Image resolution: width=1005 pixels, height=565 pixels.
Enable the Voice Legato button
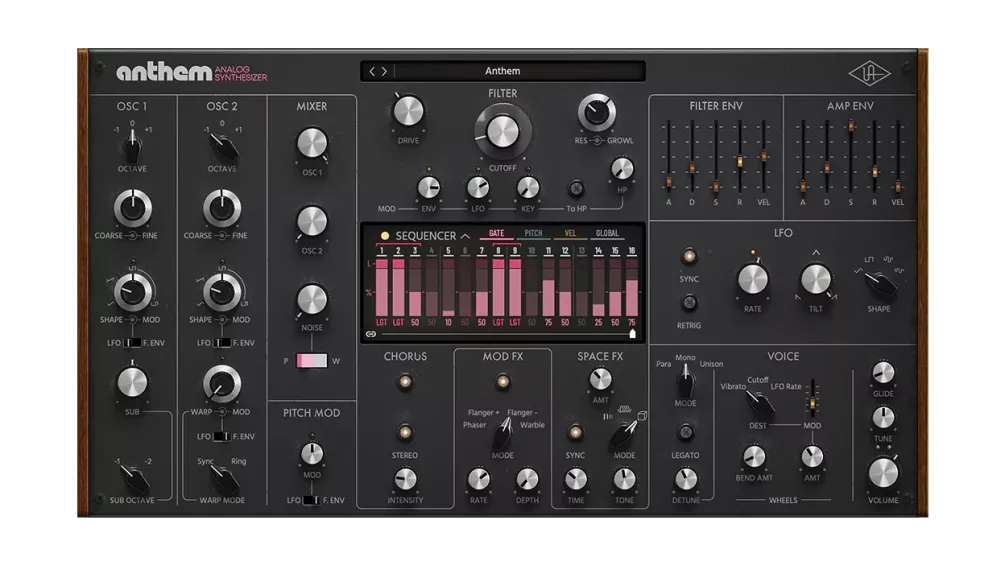[x=685, y=432]
